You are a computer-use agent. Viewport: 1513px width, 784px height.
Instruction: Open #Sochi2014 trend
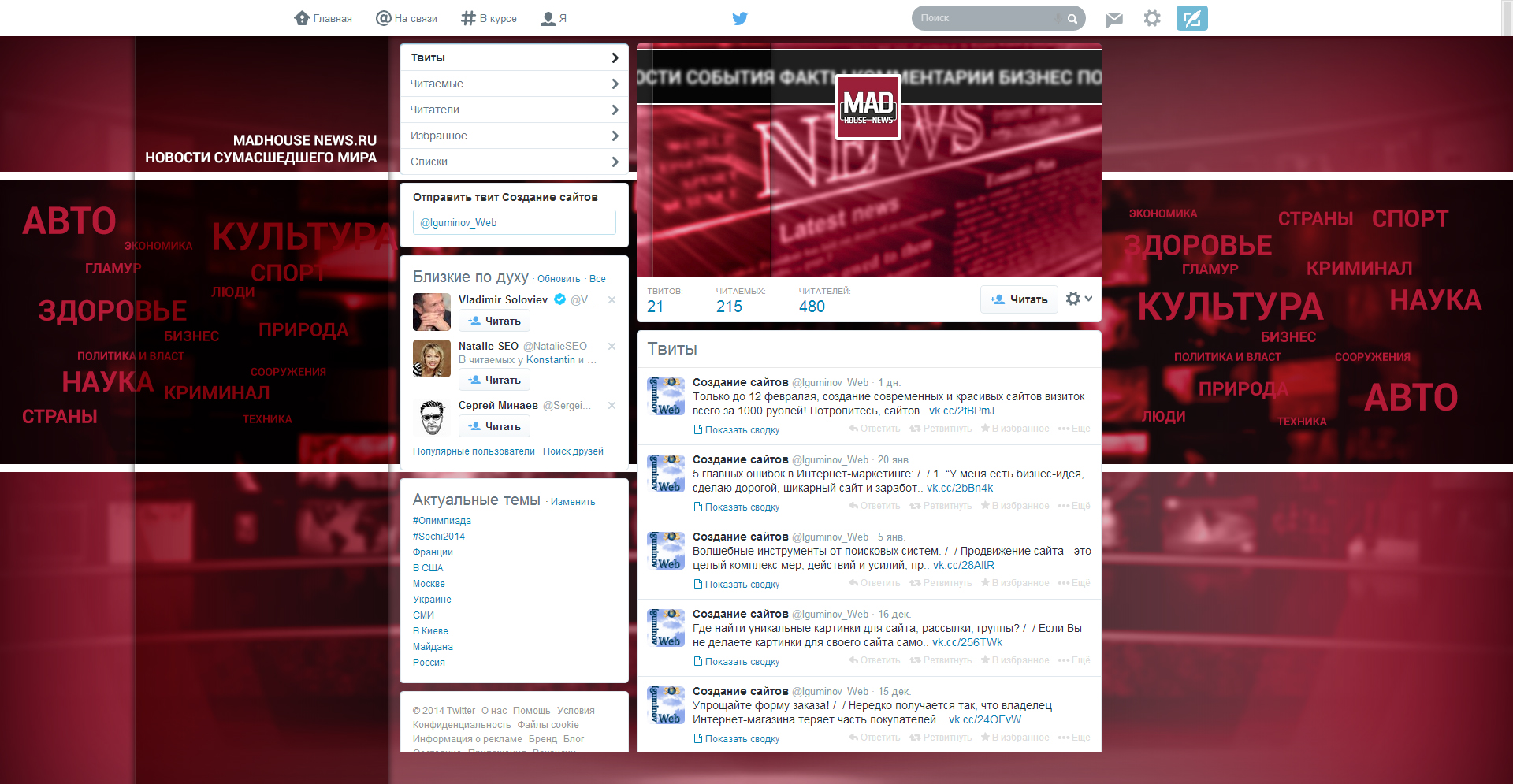pyautogui.click(x=439, y=537)
